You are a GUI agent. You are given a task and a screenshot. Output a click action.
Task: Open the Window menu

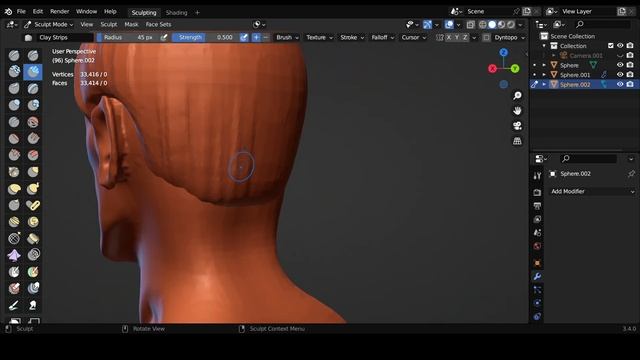[87, 11]
